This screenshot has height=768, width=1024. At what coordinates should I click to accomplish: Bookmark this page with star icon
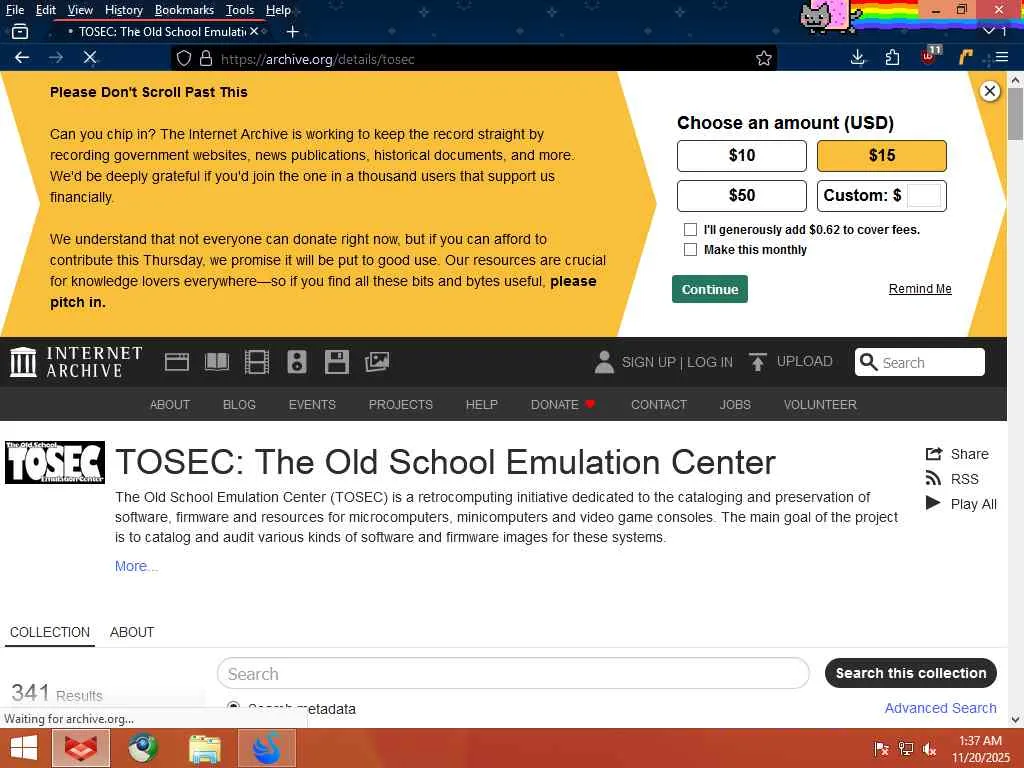click(x=763, y=59)
